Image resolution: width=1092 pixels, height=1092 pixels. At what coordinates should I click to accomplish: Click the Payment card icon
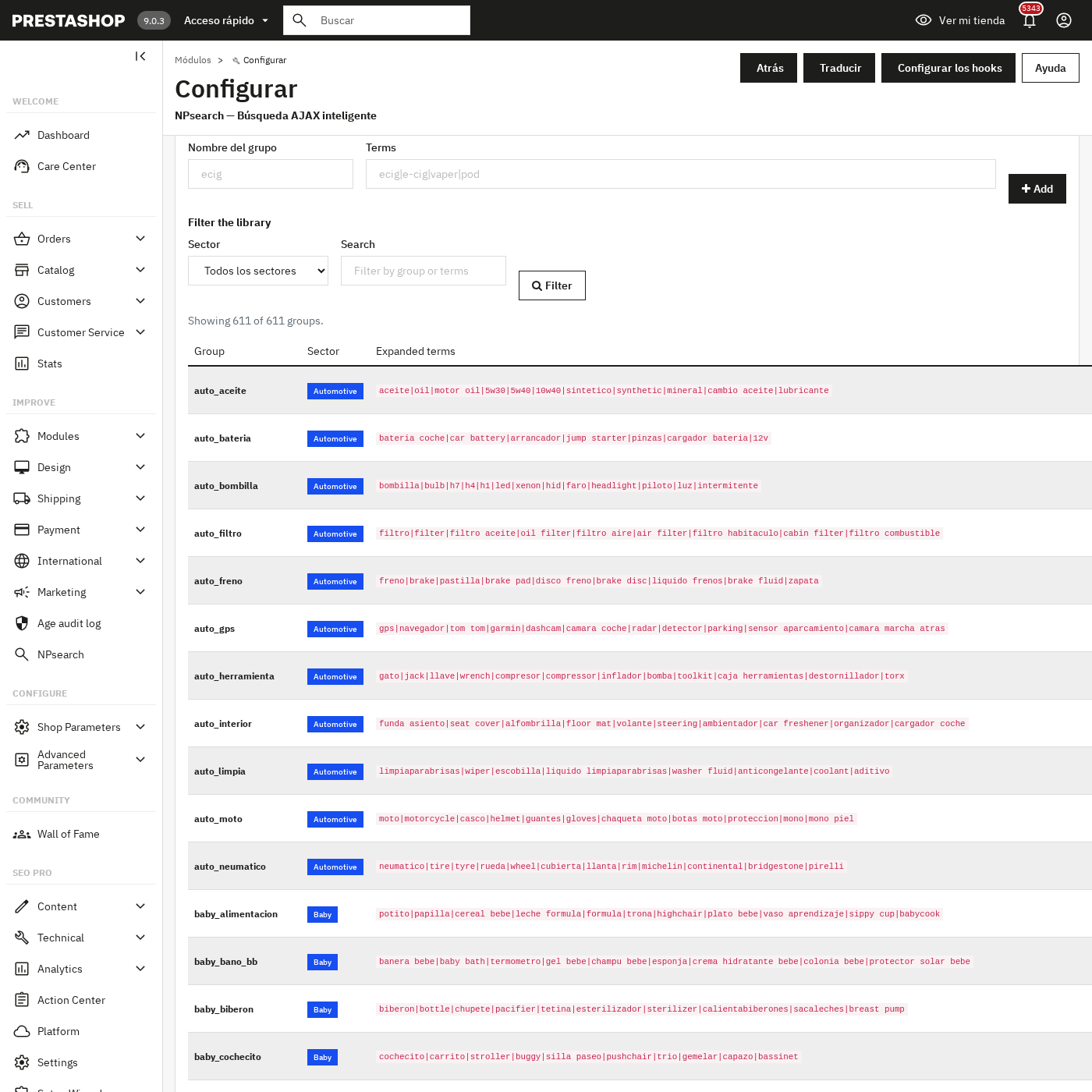tap(22, 530)
